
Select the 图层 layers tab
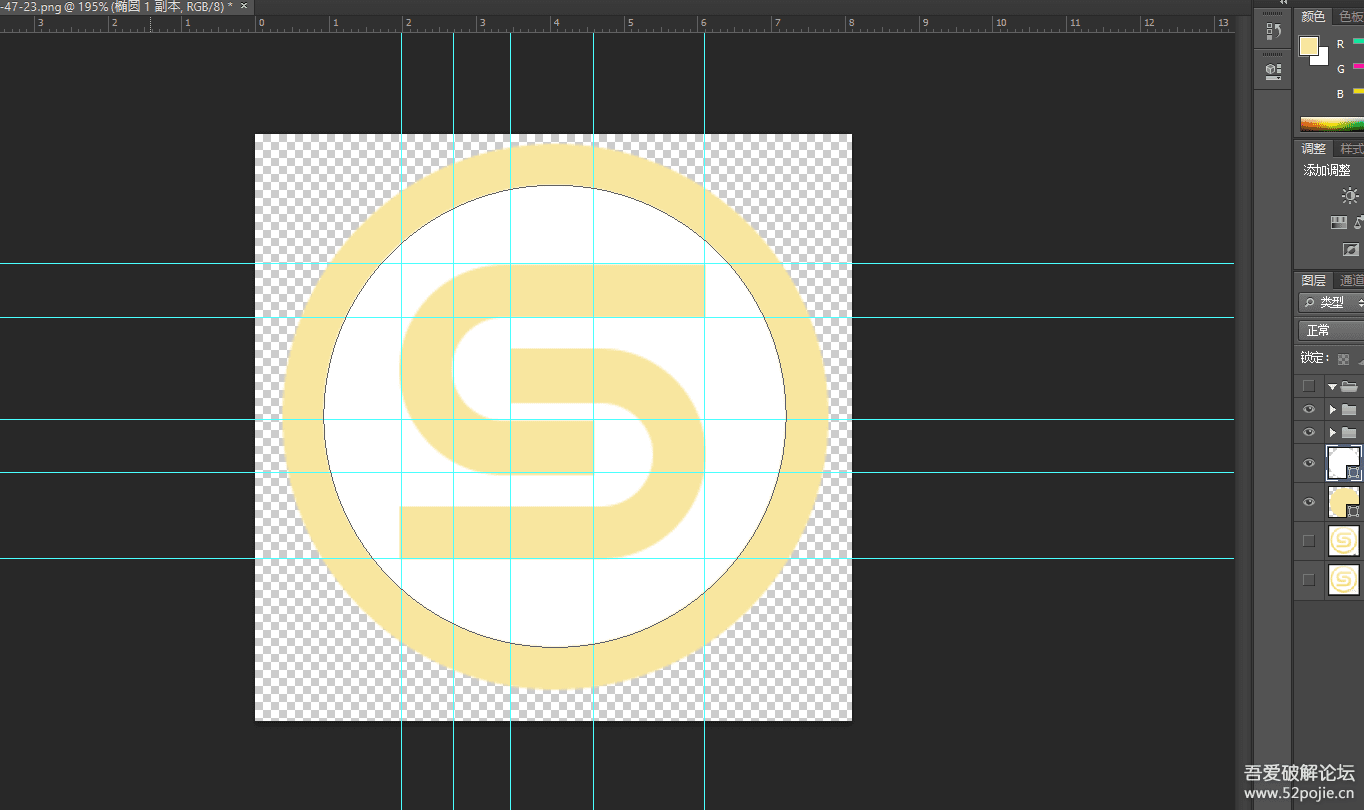pyautogui.click(x=1313, y=280)
